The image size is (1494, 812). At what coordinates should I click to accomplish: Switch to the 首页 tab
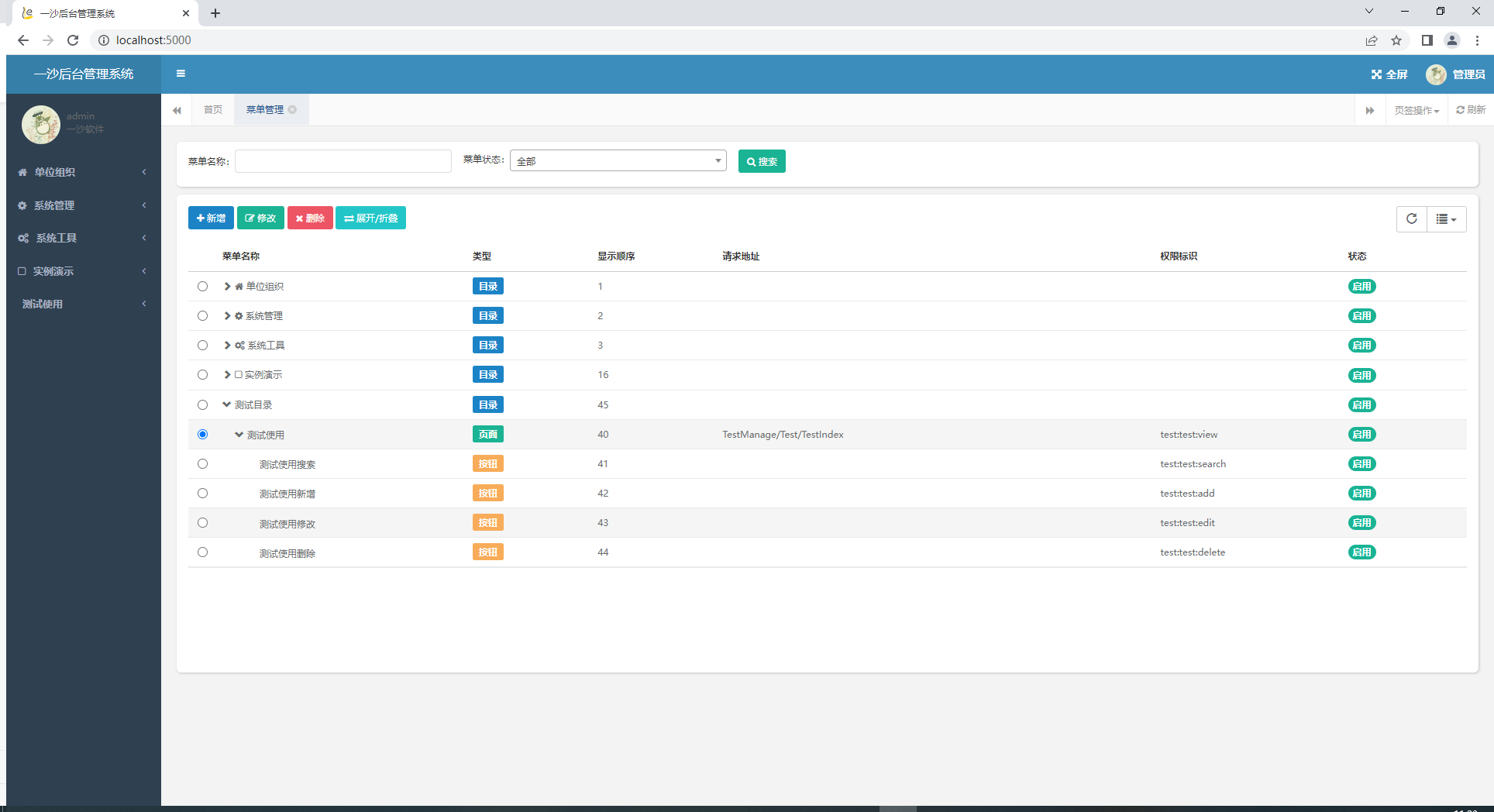(213, 110)
